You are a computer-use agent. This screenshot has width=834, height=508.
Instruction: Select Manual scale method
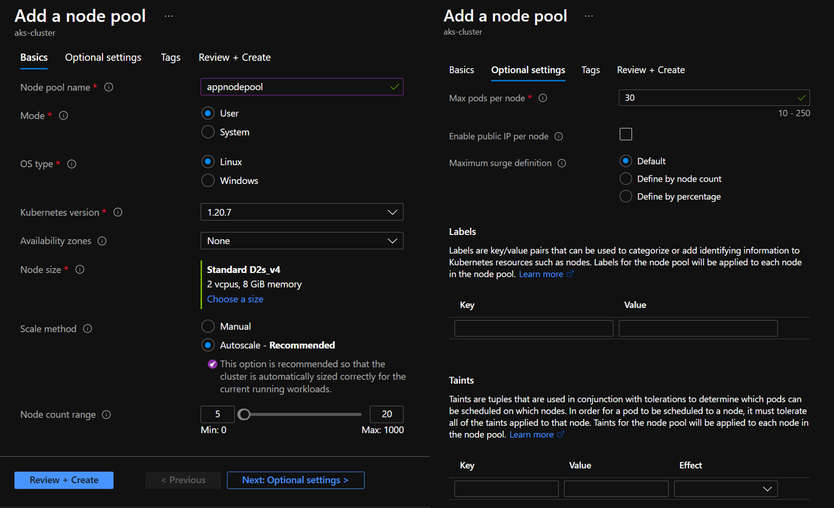coord(208,326)
